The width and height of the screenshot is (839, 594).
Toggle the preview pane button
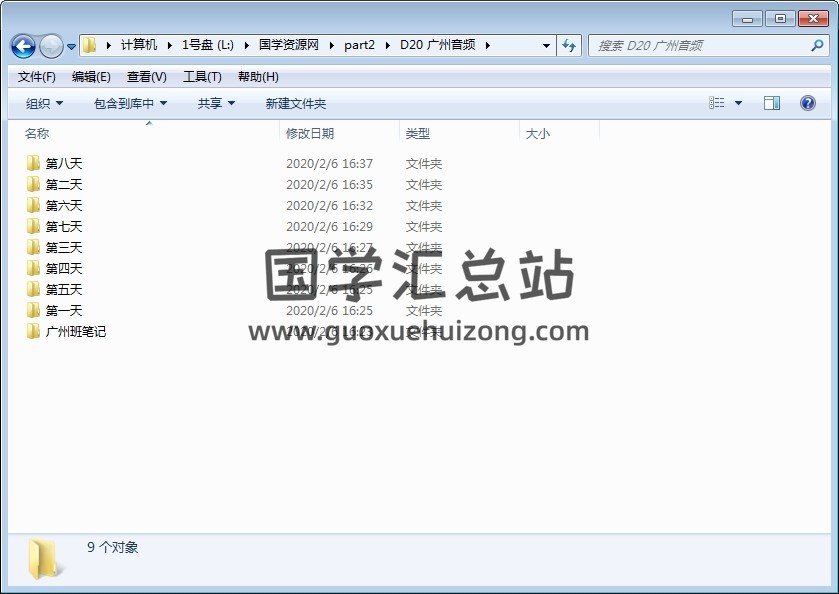[772, 103]
